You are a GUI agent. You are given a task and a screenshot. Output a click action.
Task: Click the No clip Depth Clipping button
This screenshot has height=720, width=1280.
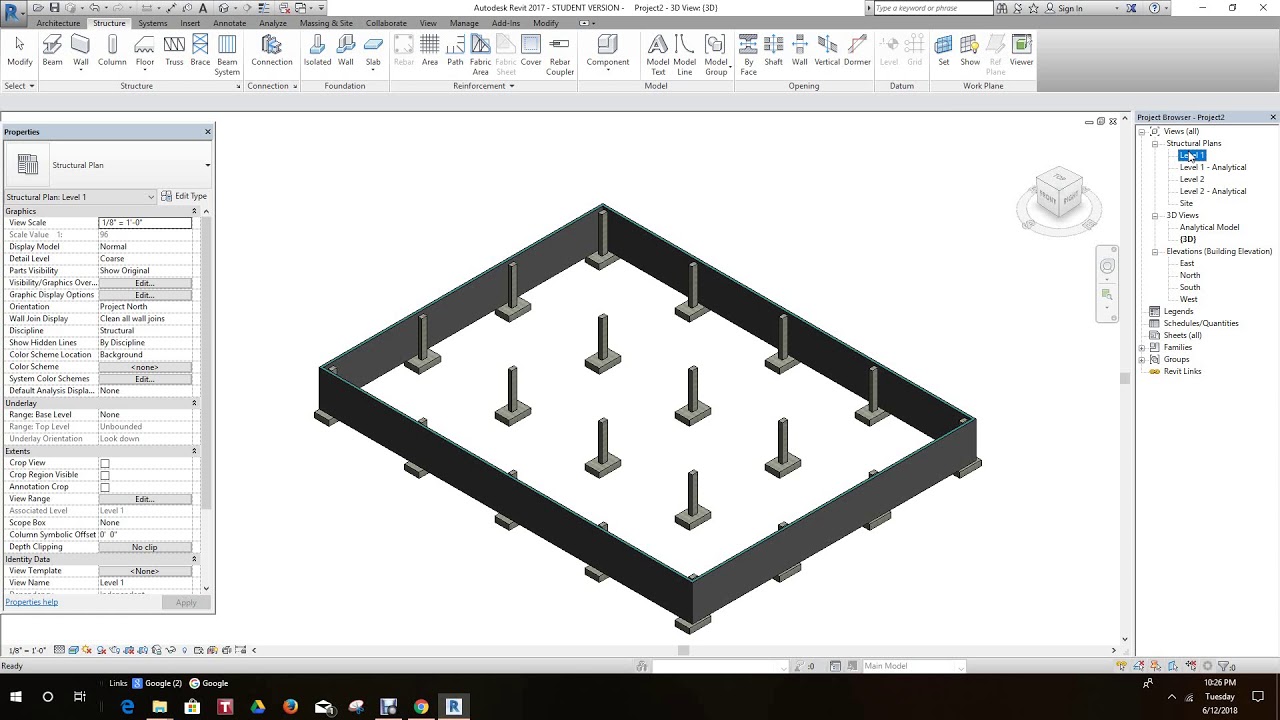click(144, 547)
